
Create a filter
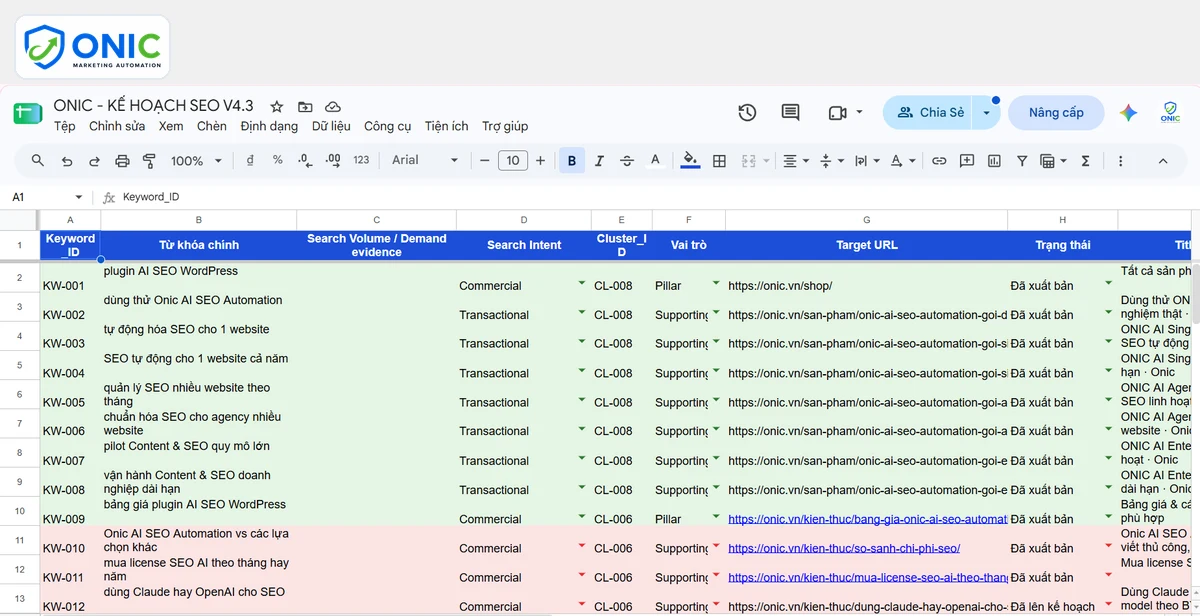1022,160
